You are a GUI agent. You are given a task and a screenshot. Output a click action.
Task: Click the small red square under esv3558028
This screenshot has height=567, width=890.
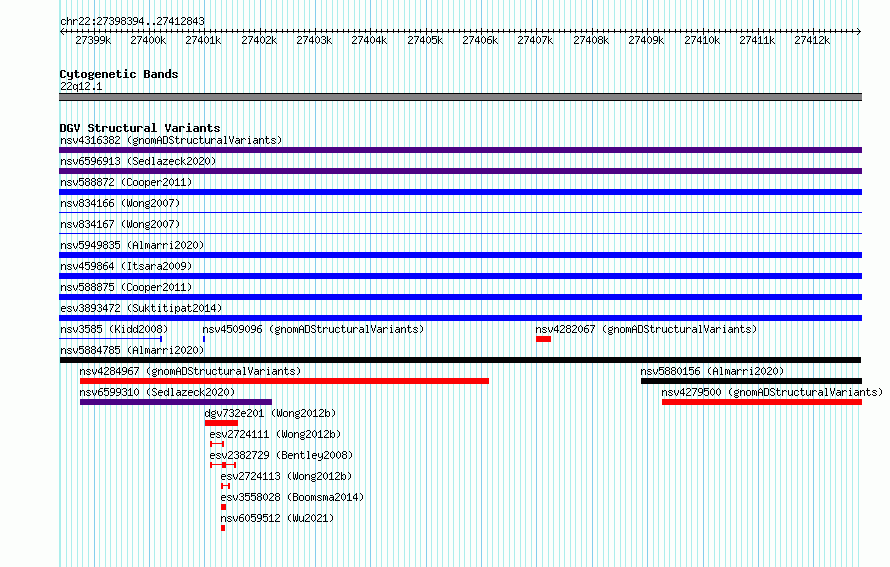(x=224, y=507)
